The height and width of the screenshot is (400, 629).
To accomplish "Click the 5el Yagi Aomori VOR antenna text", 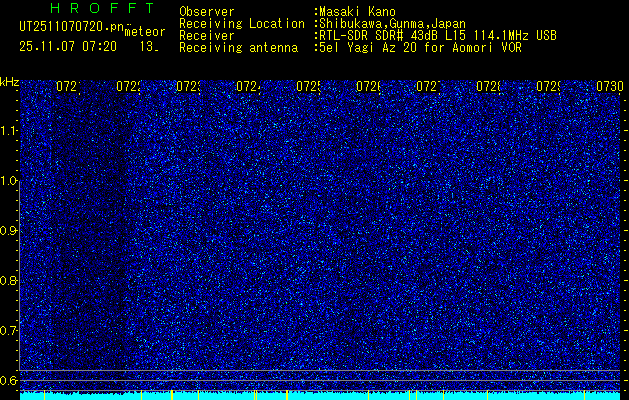I will click(420, 48).
